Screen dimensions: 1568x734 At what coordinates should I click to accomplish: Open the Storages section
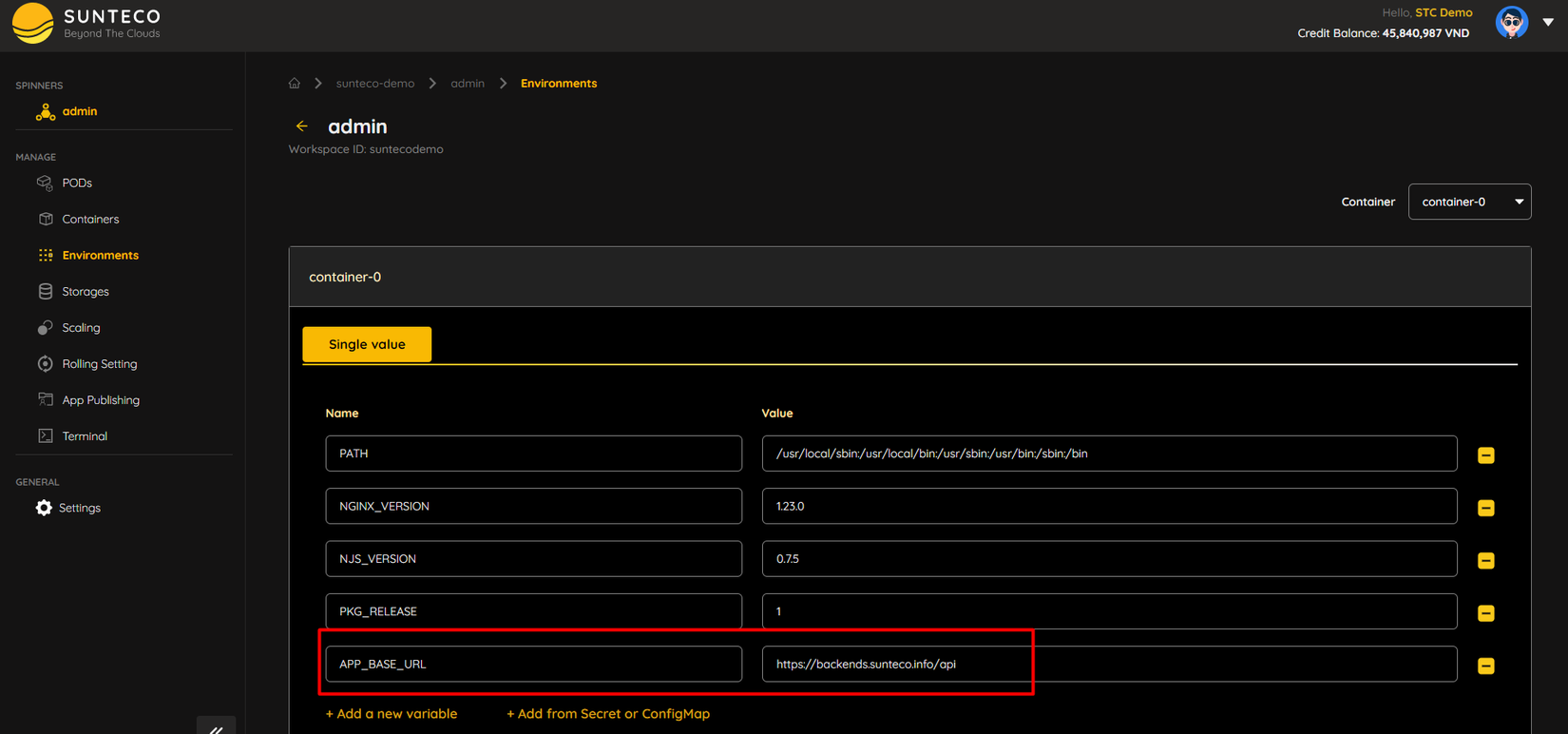(x=86, y=291)
